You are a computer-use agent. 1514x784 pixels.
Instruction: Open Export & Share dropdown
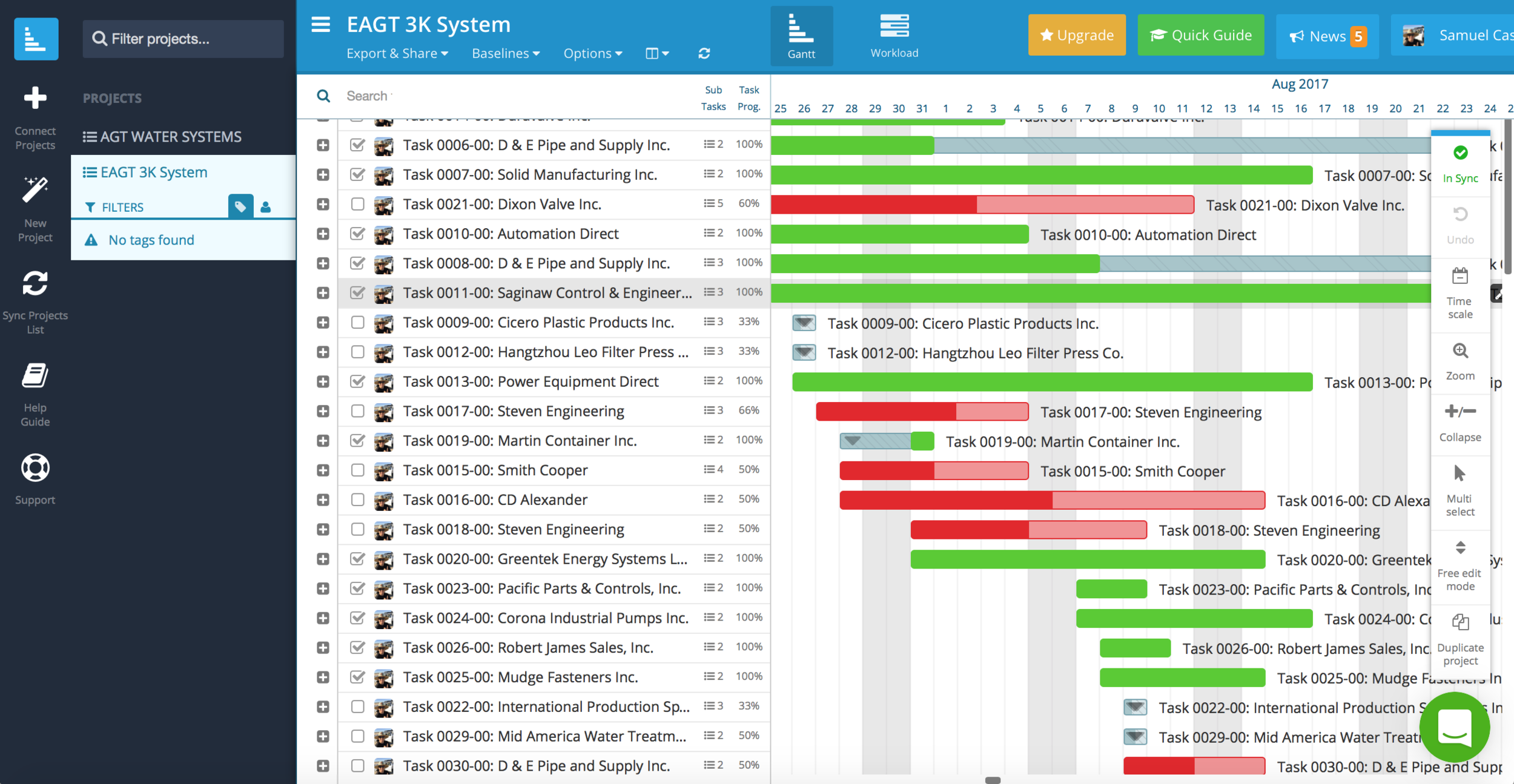[397, 53]
